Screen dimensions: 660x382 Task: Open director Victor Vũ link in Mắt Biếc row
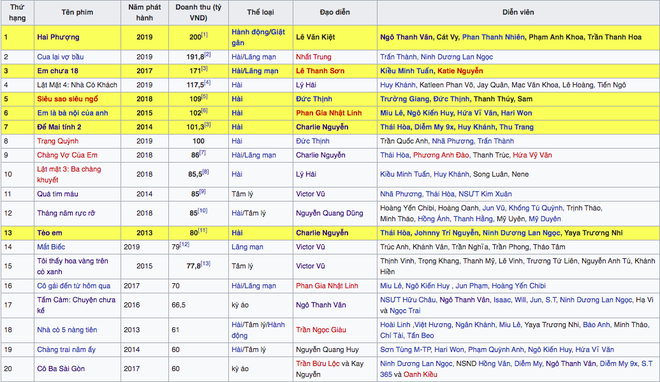310,247
